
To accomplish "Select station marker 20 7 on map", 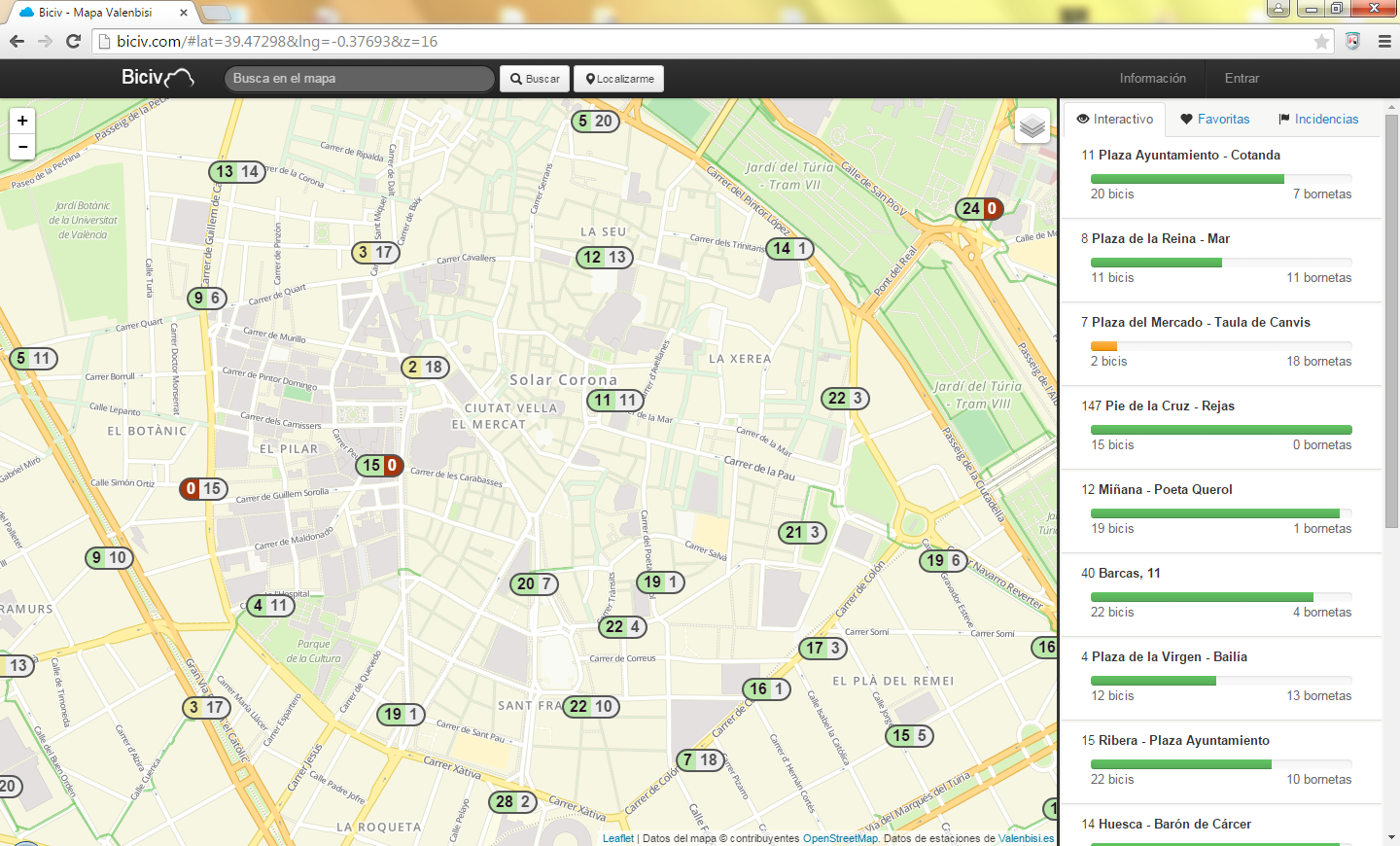I will pyautogui.click(x=535, y=584).
